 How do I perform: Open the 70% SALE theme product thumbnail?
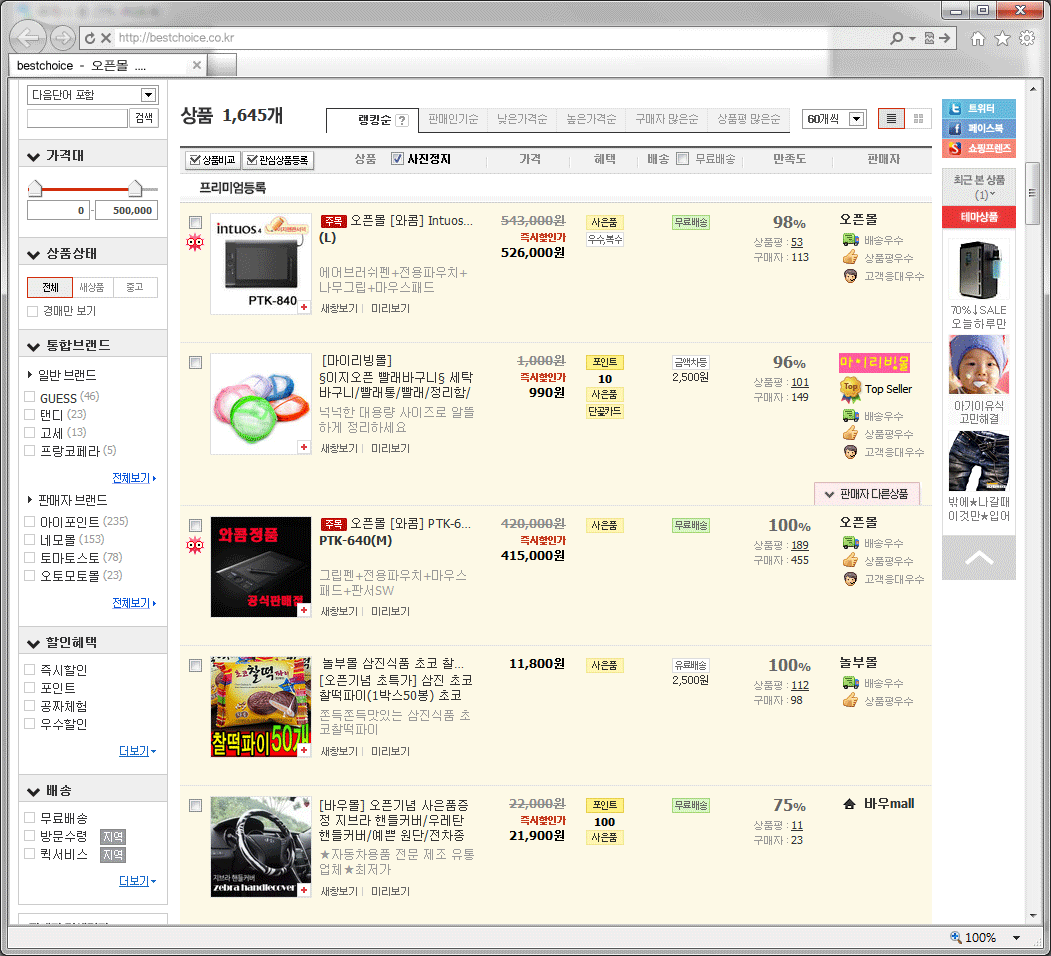(979, 270)
